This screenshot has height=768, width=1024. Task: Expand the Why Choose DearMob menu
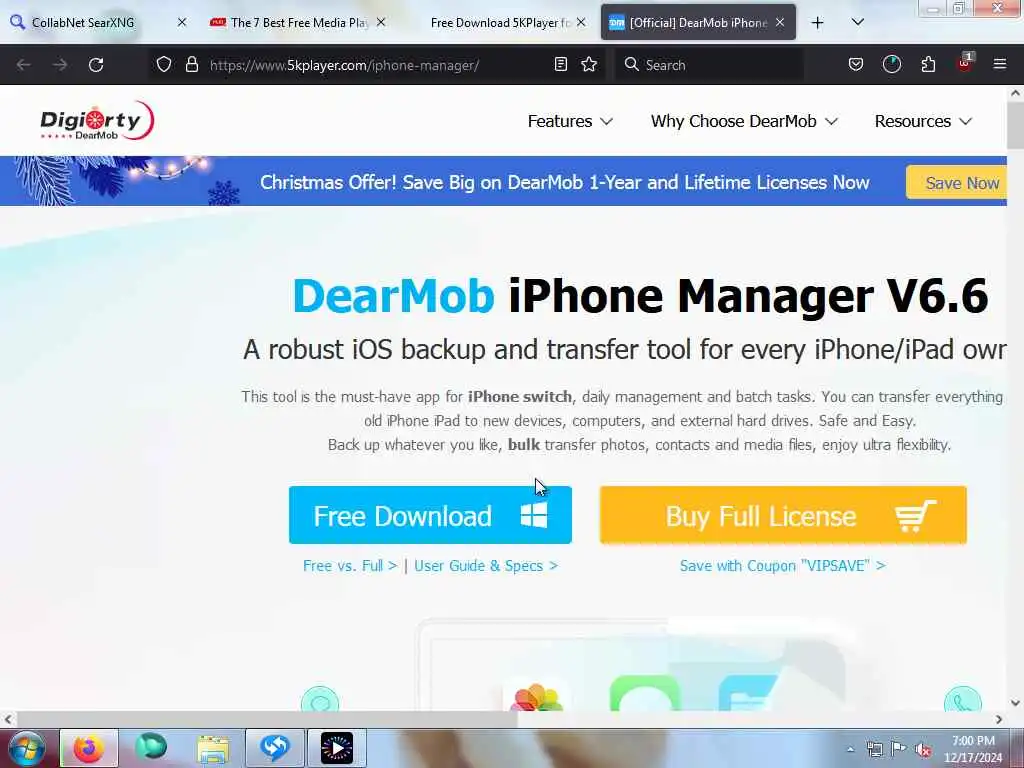tap(744, 121)
